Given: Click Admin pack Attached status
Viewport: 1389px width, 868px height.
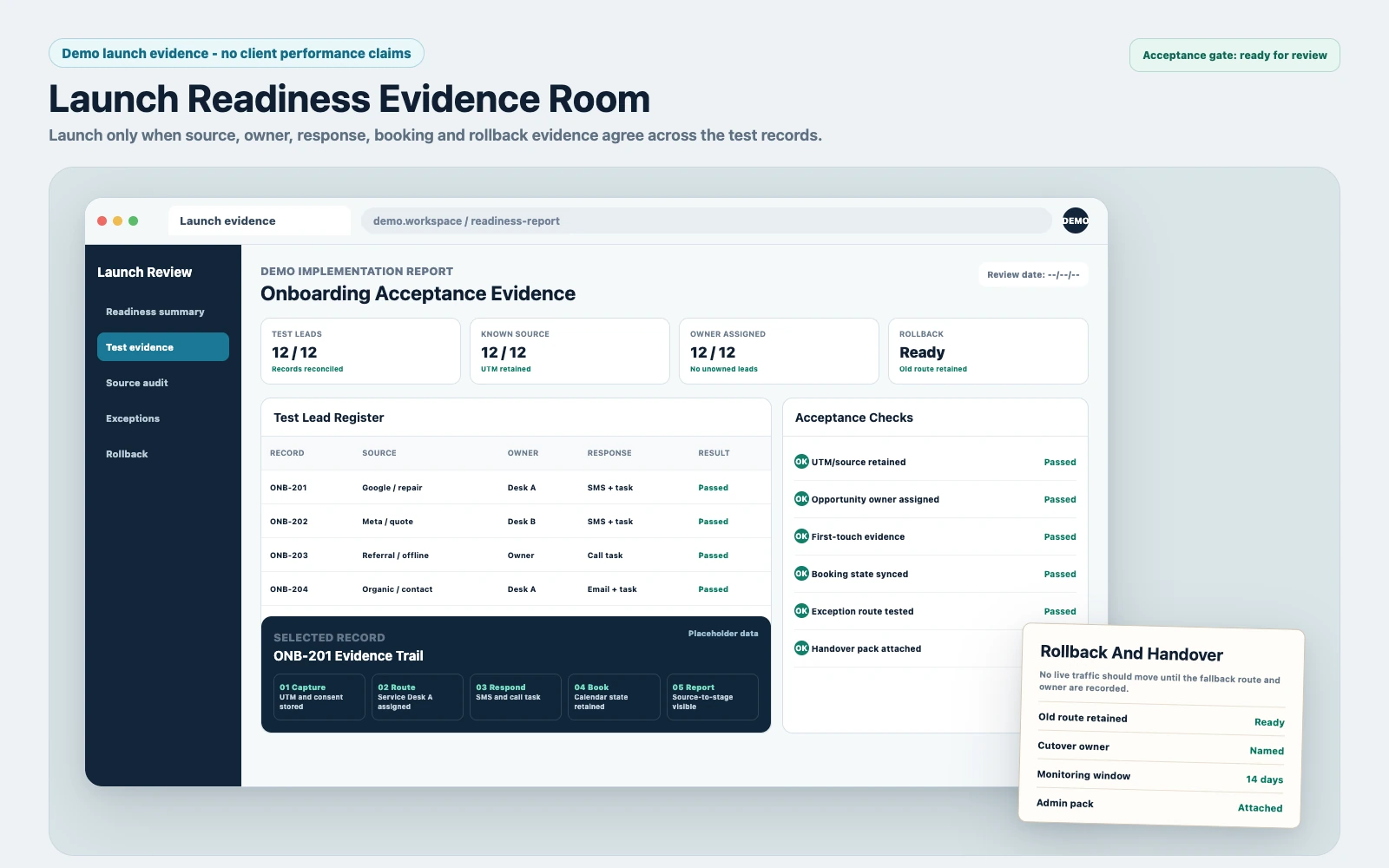Looking at the screenshot, I should (1261, 808).
